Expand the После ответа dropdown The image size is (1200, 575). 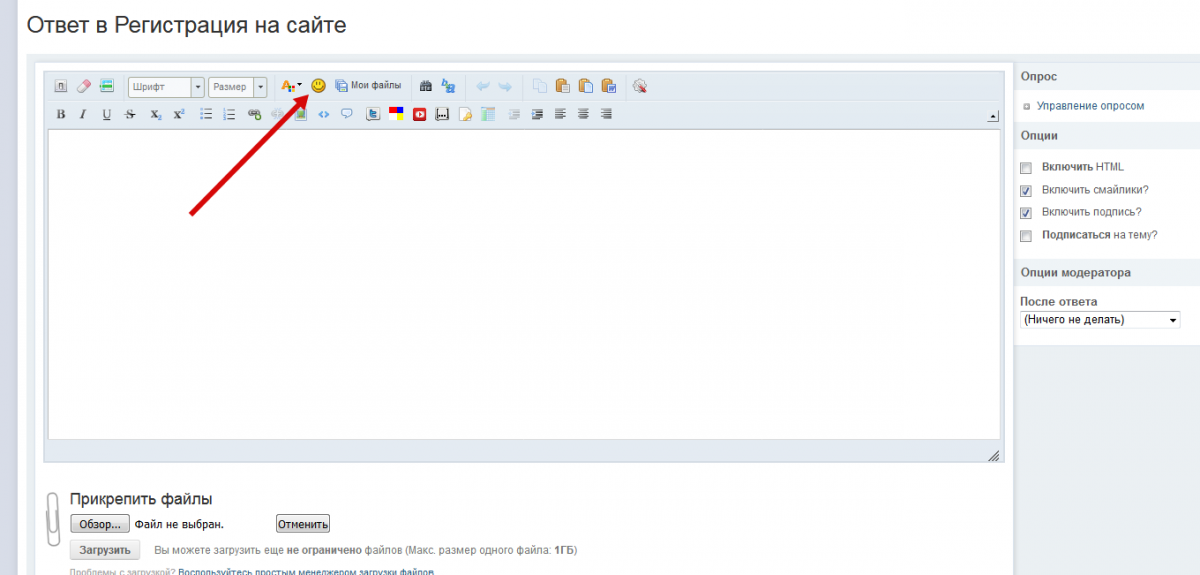pos(1099,320)
